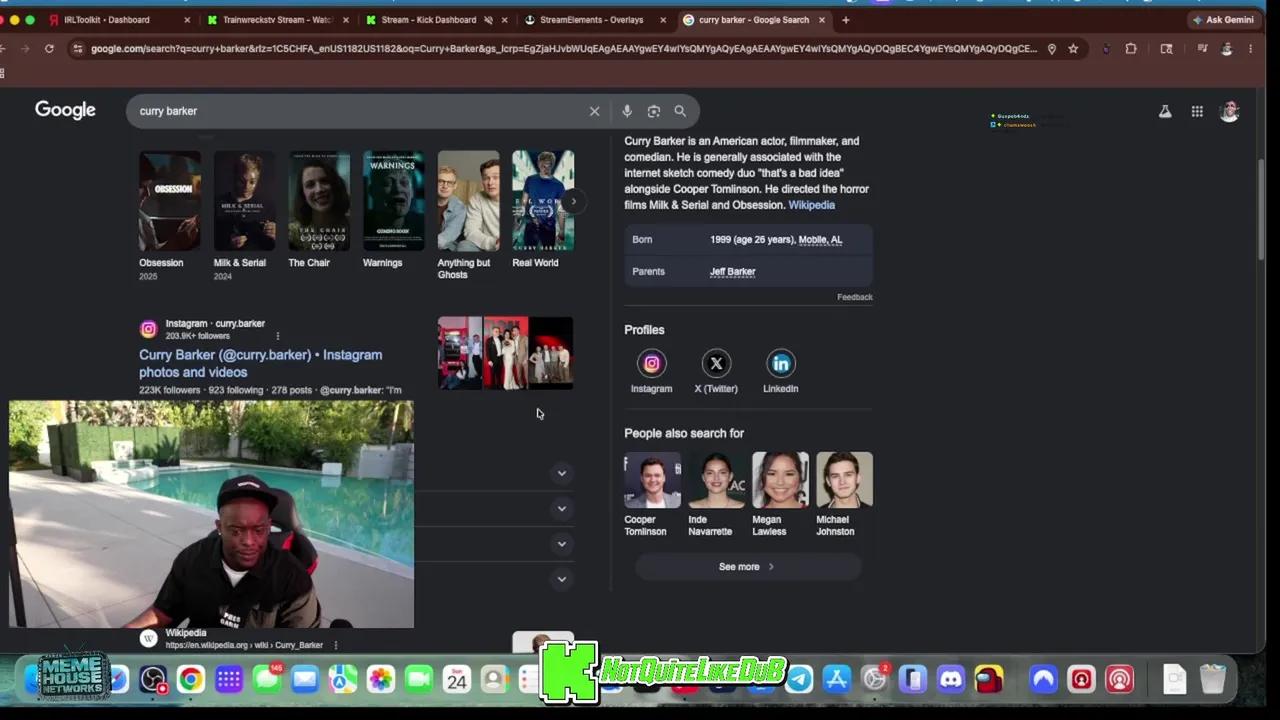Viewport: 1280px width, 720px height.
Task: Open Discord from the dock
Action: pos(951,680)
